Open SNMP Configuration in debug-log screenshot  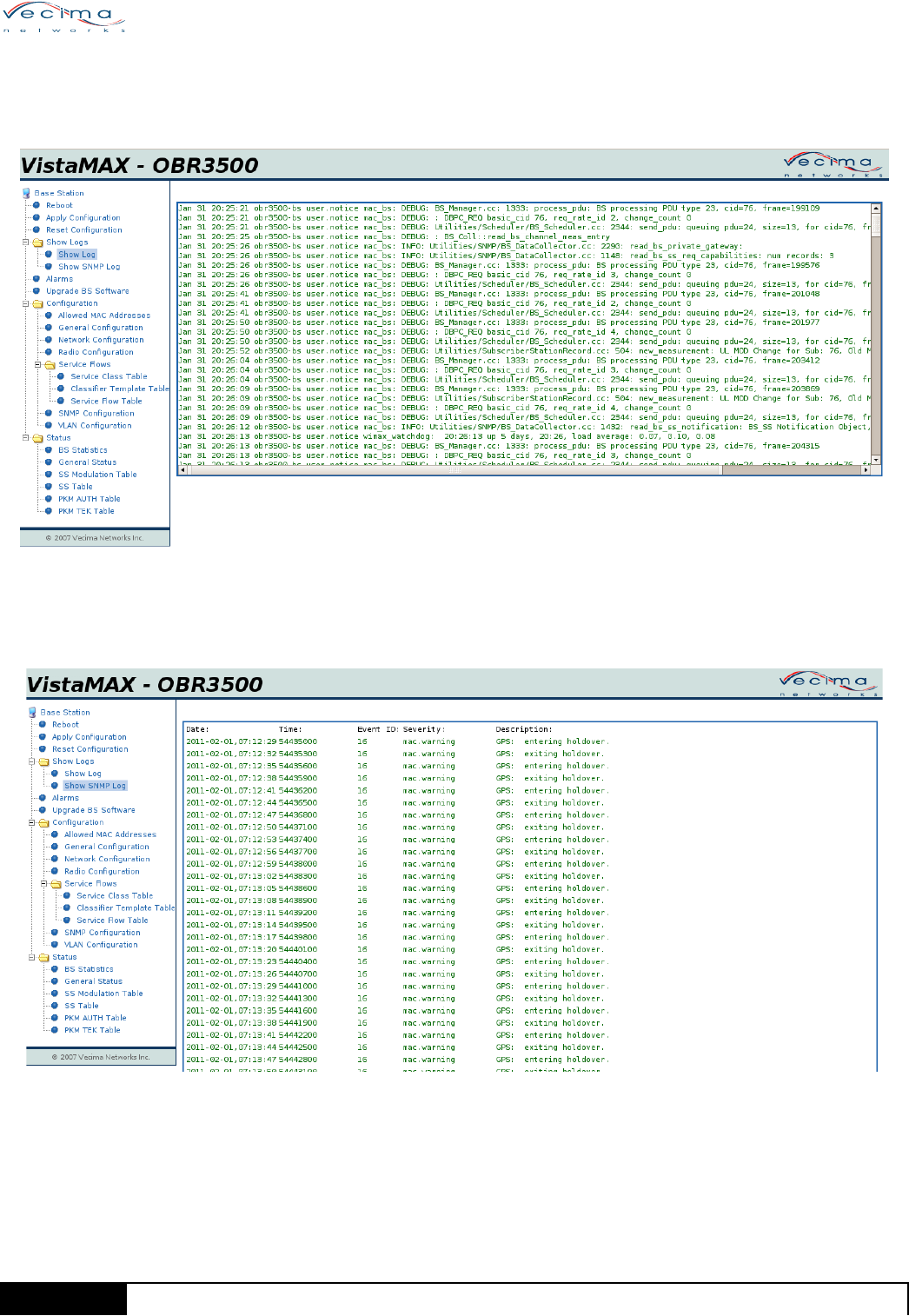tap(96, 414)
